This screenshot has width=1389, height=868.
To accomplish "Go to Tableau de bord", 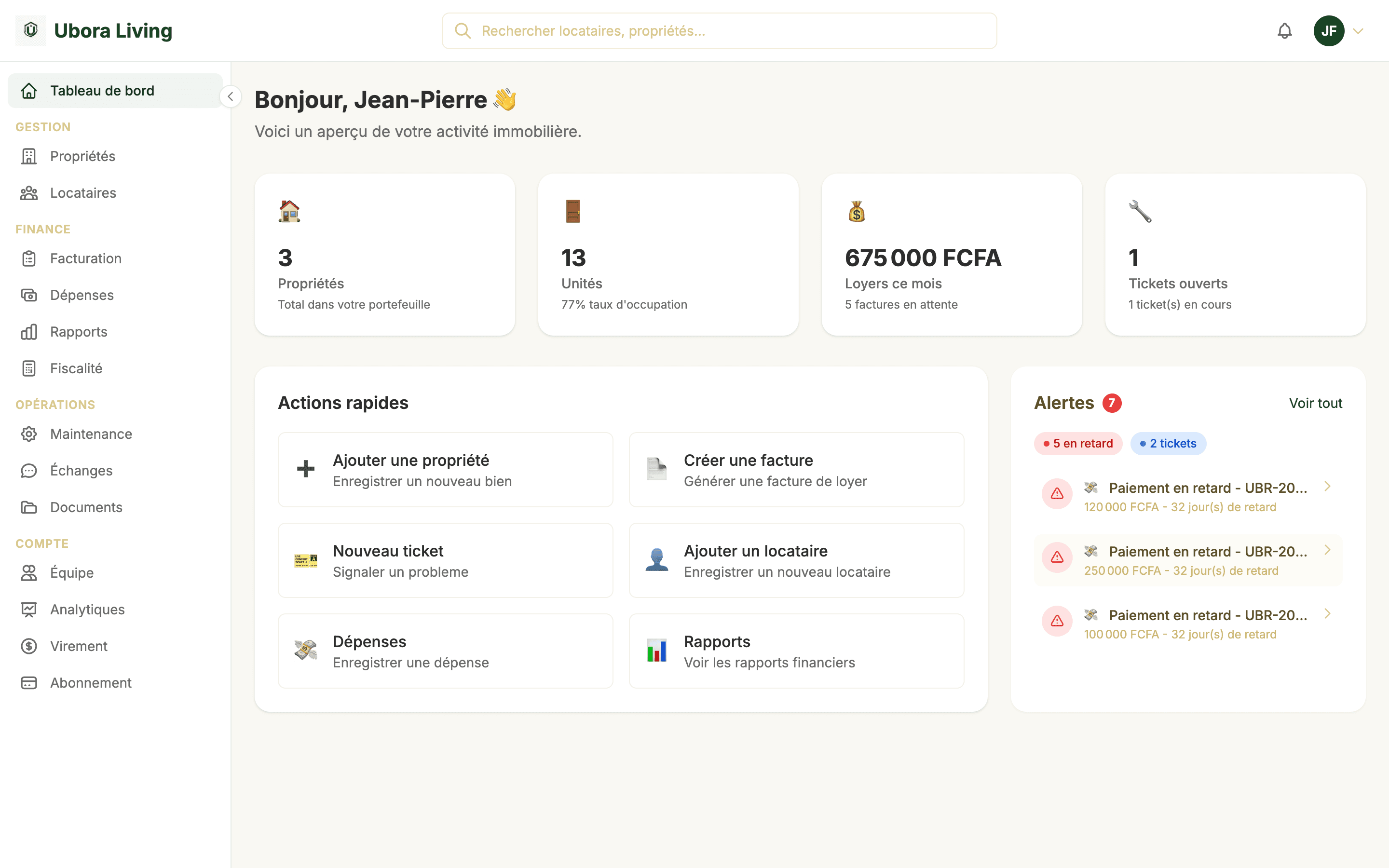I will pyautogui.click(x=115, y=91).
